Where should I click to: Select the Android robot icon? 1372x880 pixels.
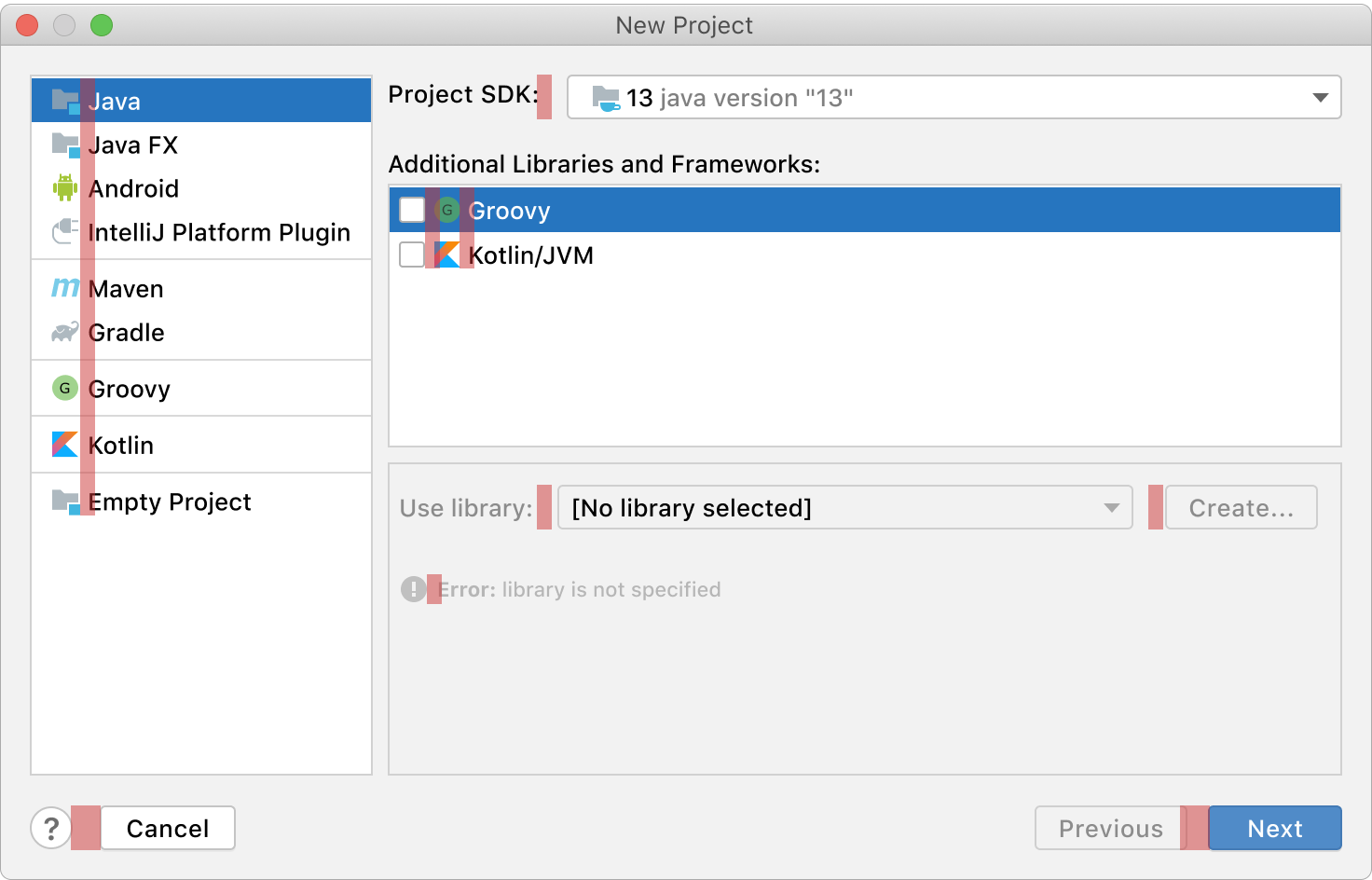65,188
